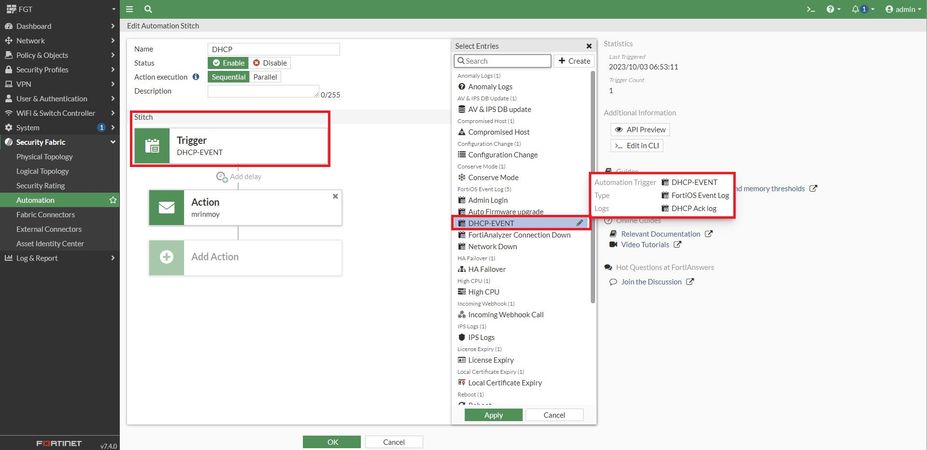Edit DHCP-EVENT with the pencil icon
Screen dimensions: 927x450
580,223
